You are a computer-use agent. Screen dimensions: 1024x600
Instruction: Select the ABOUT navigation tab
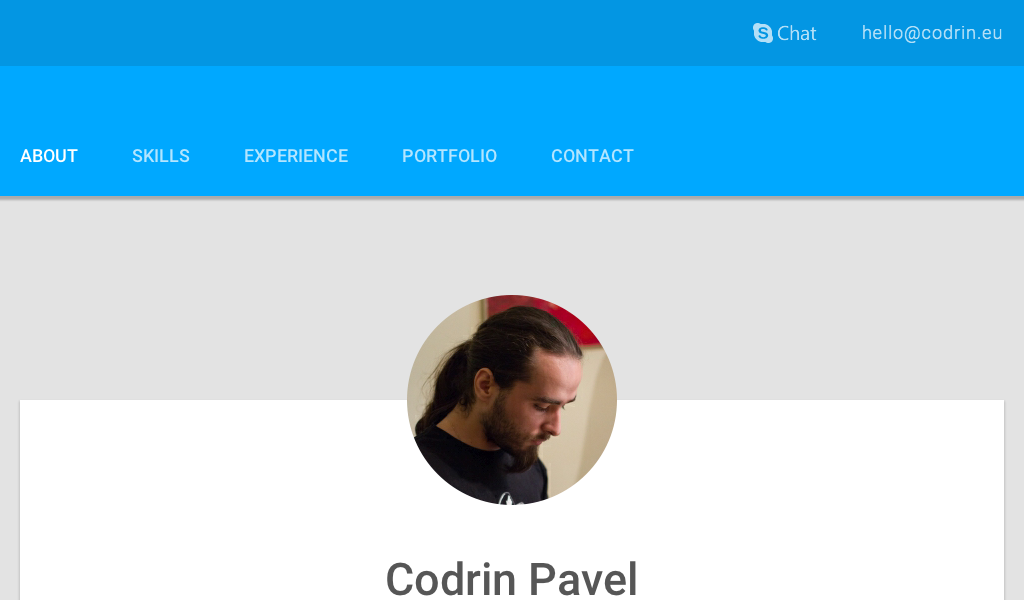[x=49, y=156]
